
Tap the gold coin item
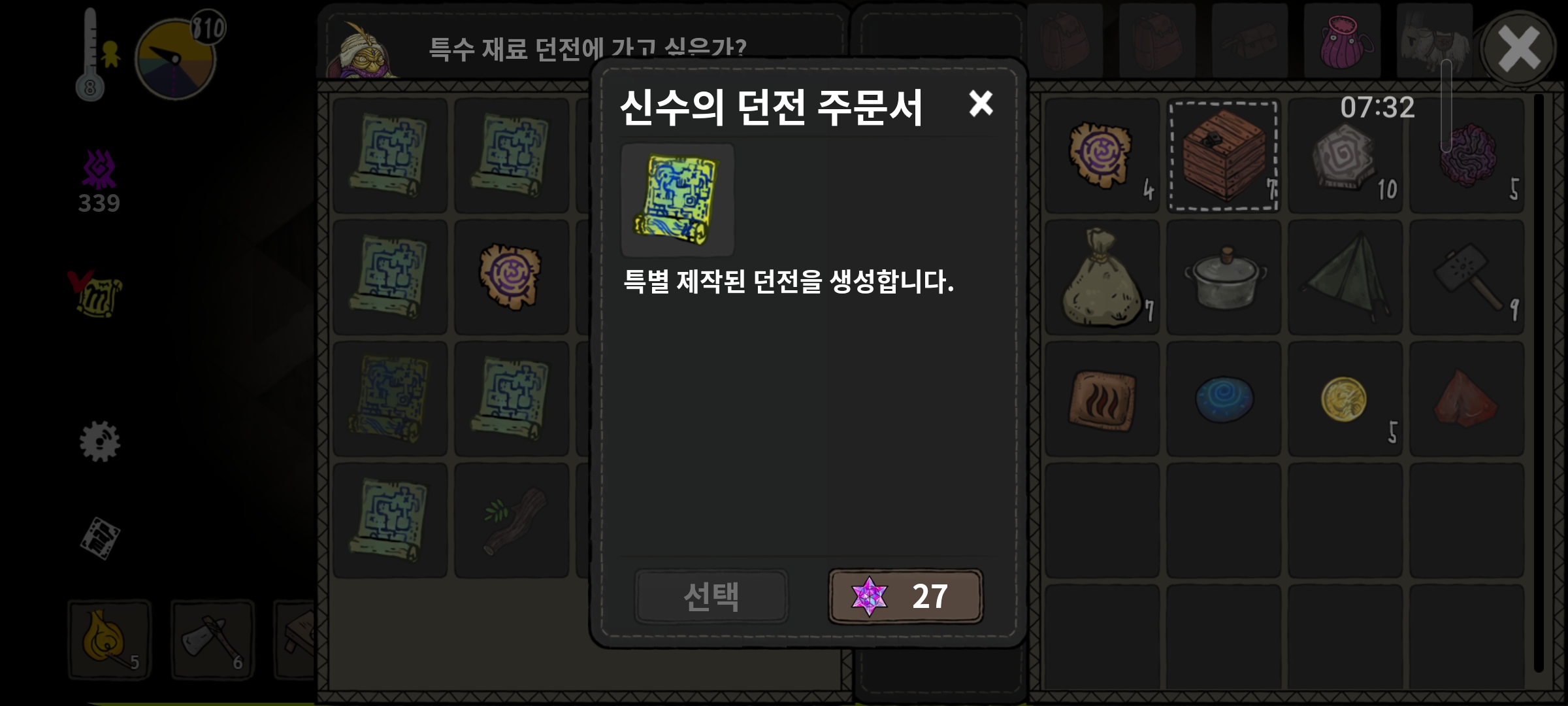pyautogui.click(x=1345, y=399)
